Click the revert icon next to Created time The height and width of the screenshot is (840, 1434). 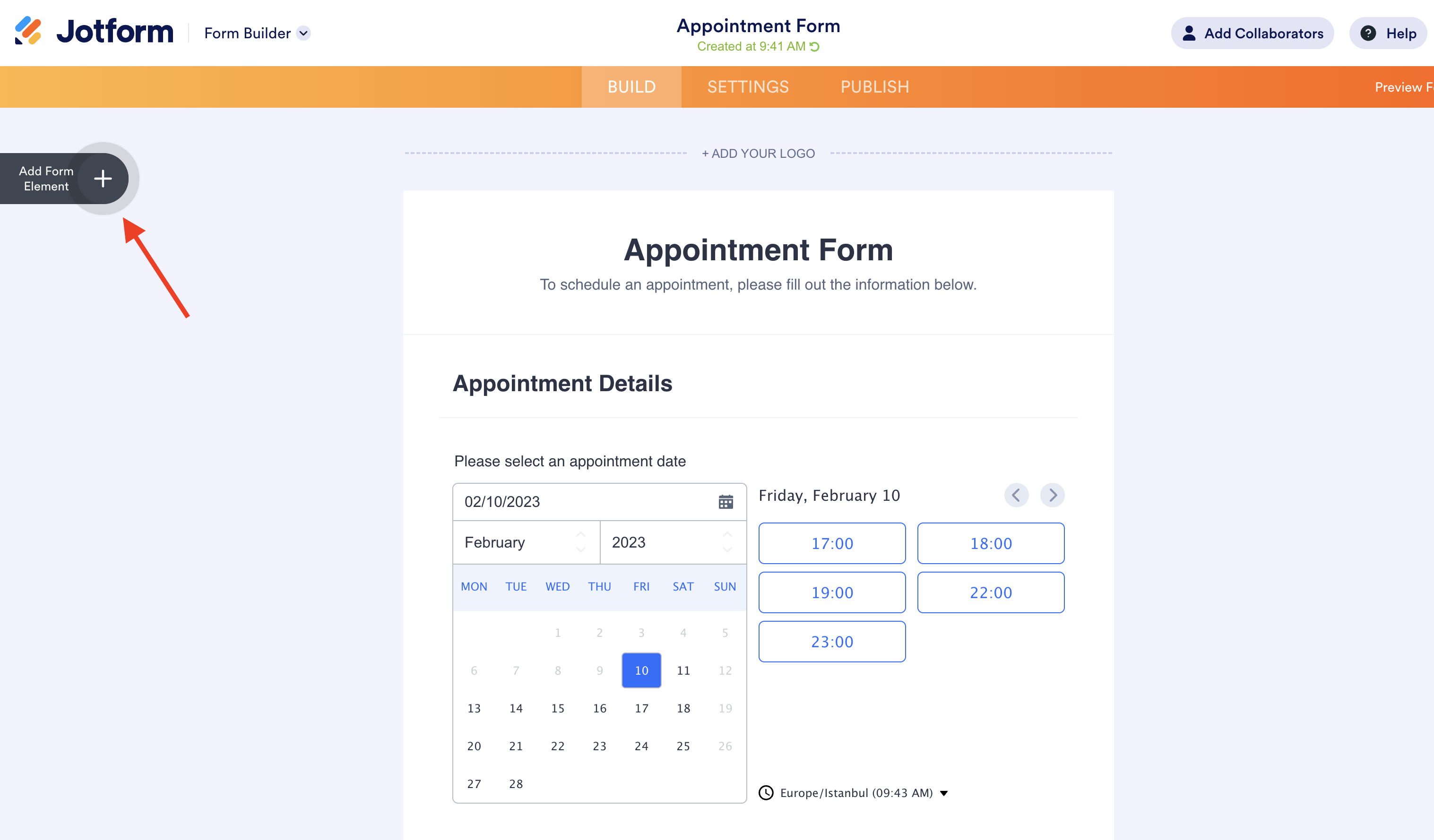(815, 47)
